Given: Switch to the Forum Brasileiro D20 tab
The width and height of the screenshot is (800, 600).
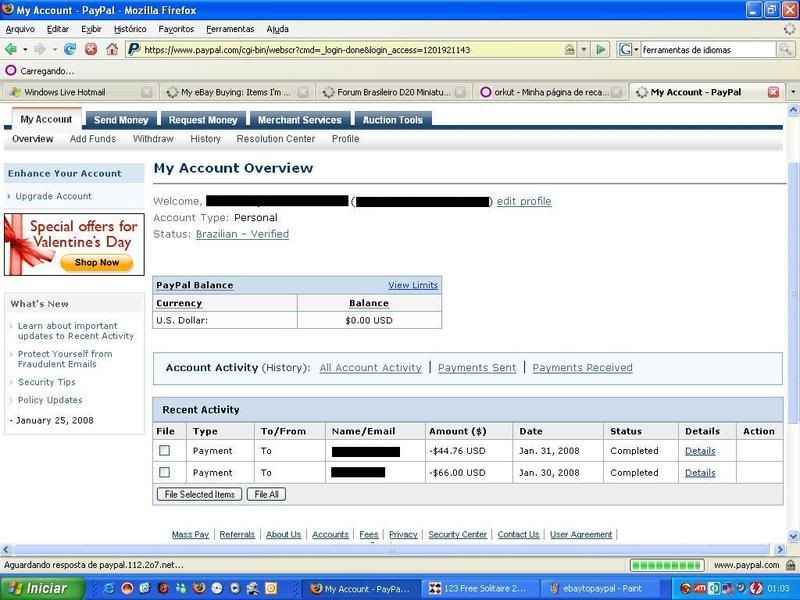Looking at the screenshot, I should click(x=394, y=92).
